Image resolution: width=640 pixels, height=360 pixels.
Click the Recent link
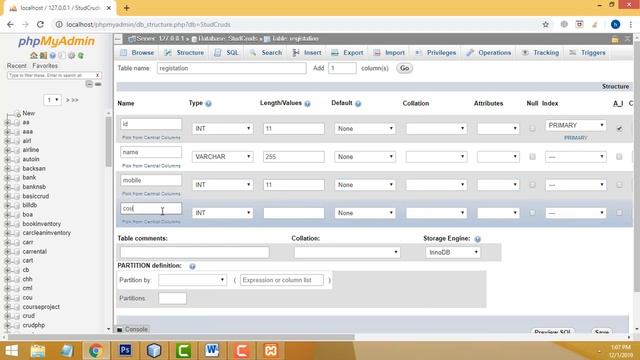coord(17,66)
